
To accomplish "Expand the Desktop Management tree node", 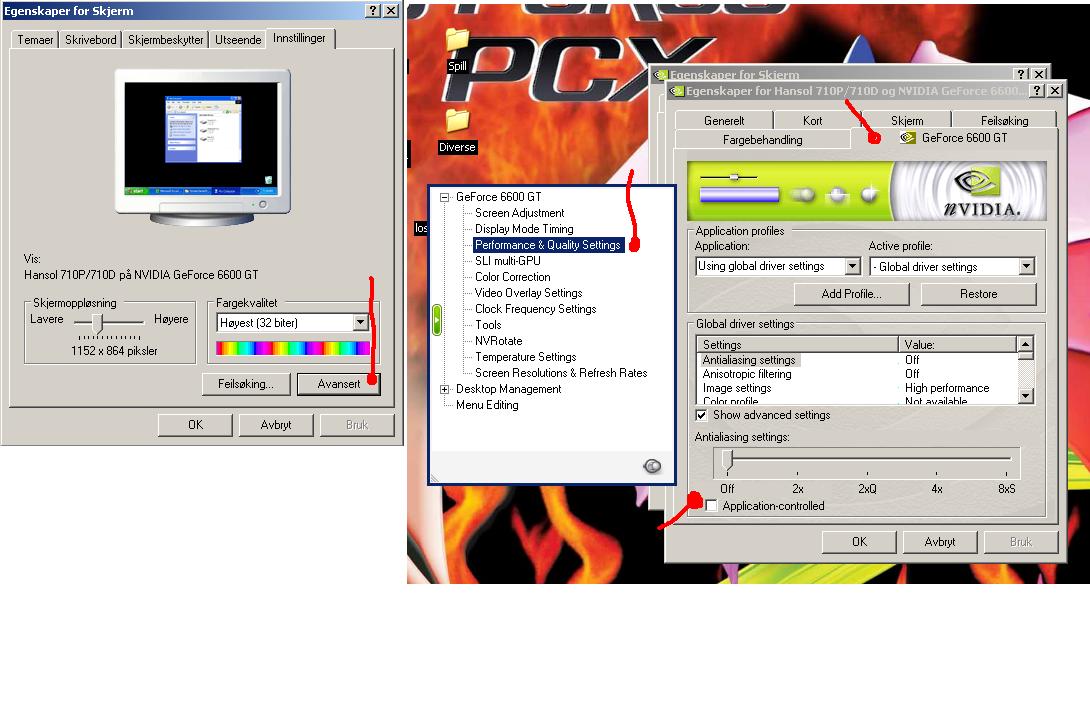I will (444, 389).
